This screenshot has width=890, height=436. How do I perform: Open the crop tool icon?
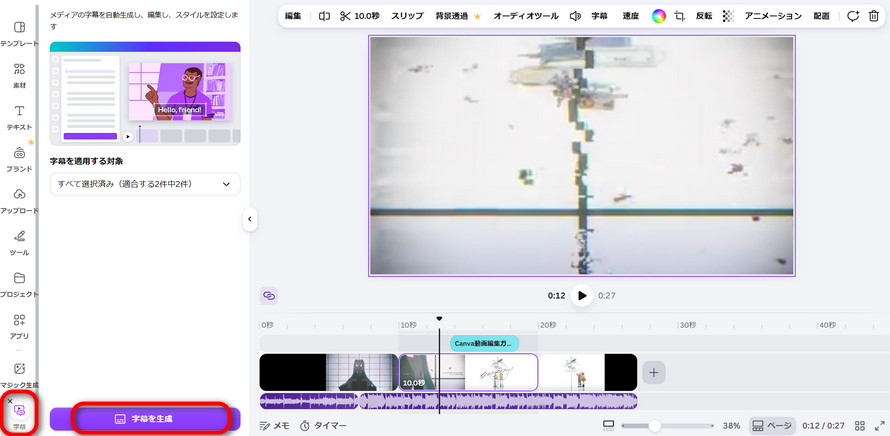(x=679, y=16)
